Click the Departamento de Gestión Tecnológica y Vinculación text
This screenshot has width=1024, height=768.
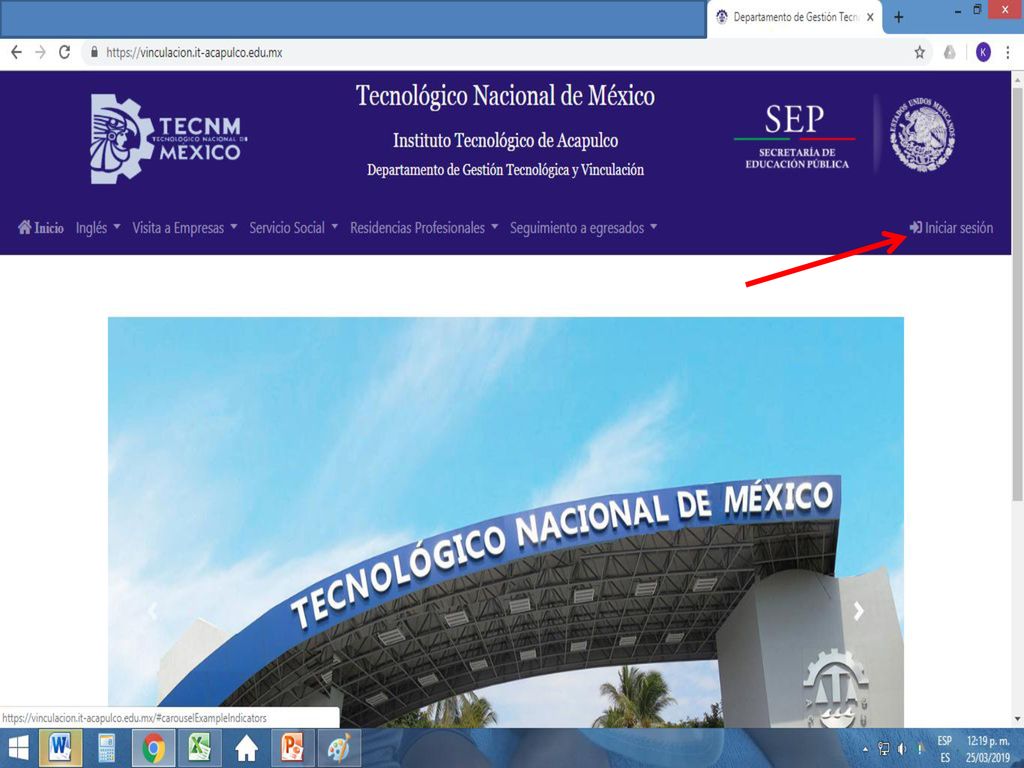pyautogui.click(x=505, y=170)
